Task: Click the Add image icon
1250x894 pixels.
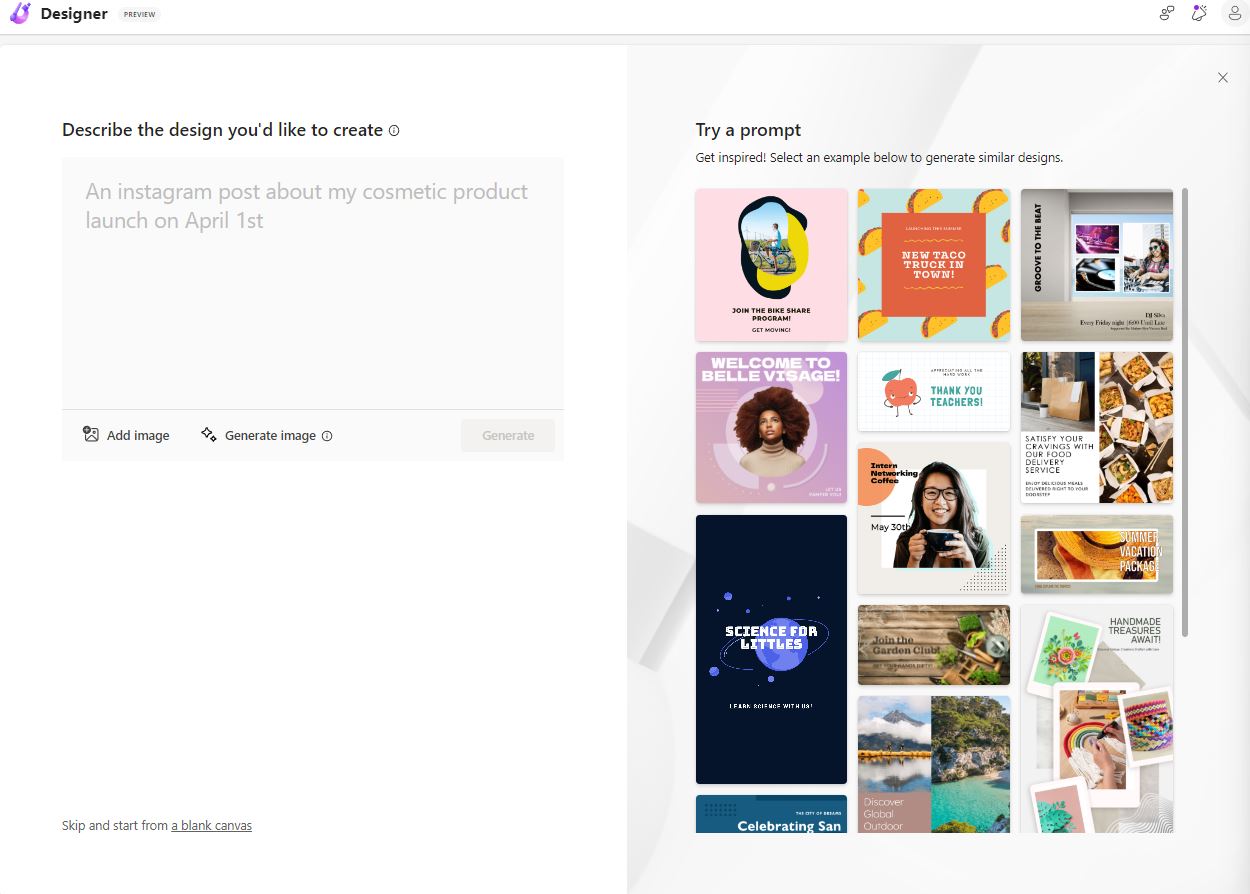Action: 91,435
